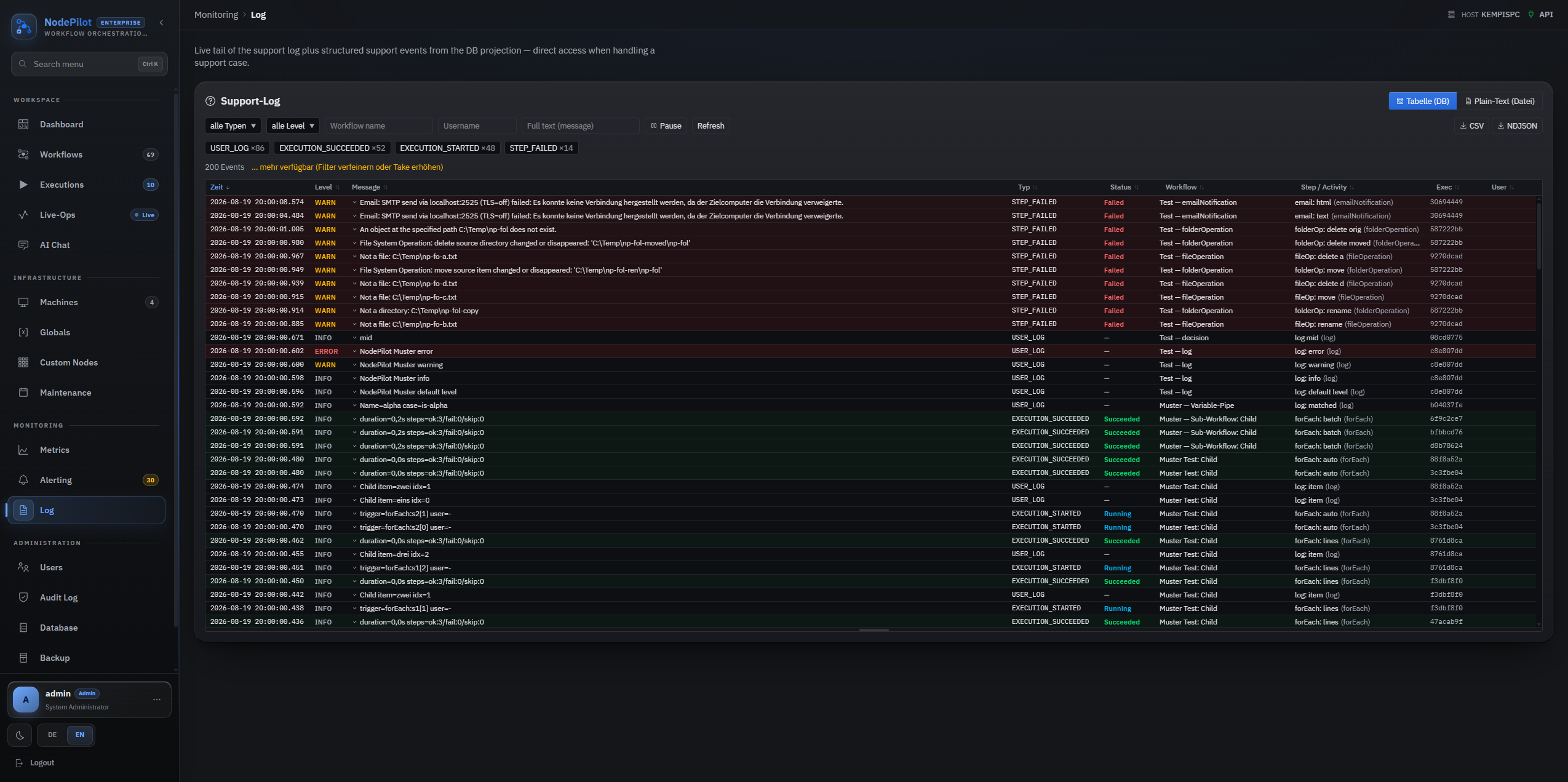Click the Globals brackets icon
Viewport: 1568px width, 782px height.
[x=23, y=332]
